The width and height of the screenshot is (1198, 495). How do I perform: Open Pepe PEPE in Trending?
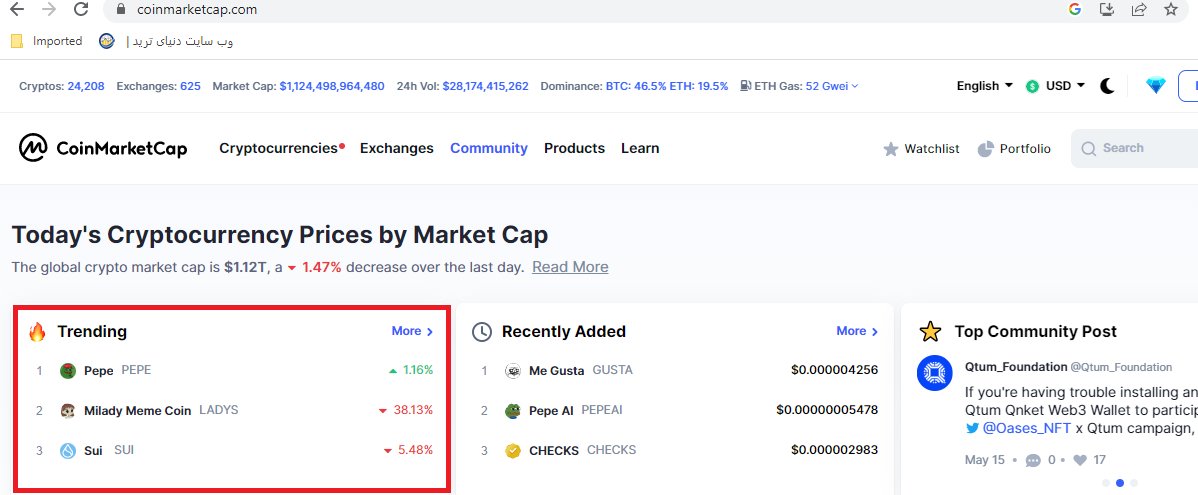coord(118,370)
